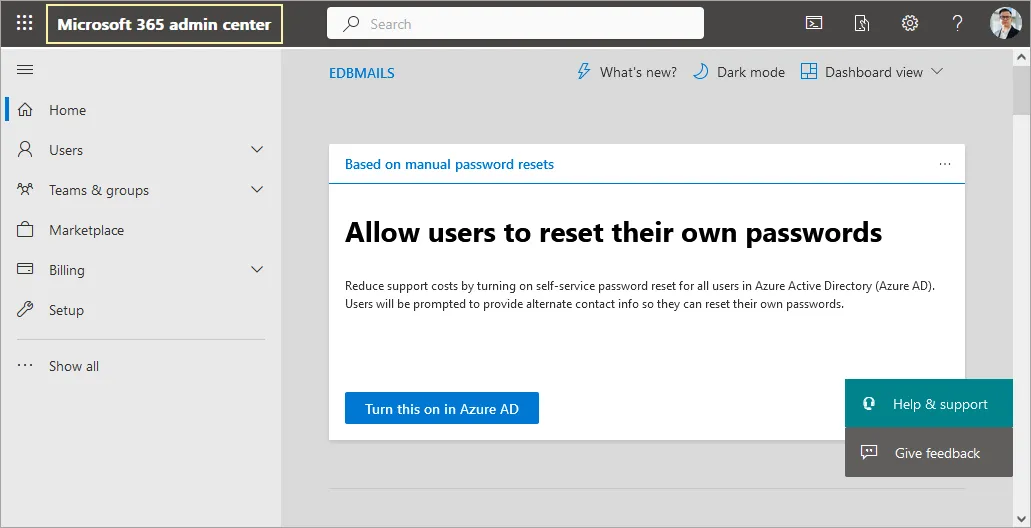Click the Show all ellipsis icon

pos(25,365)
